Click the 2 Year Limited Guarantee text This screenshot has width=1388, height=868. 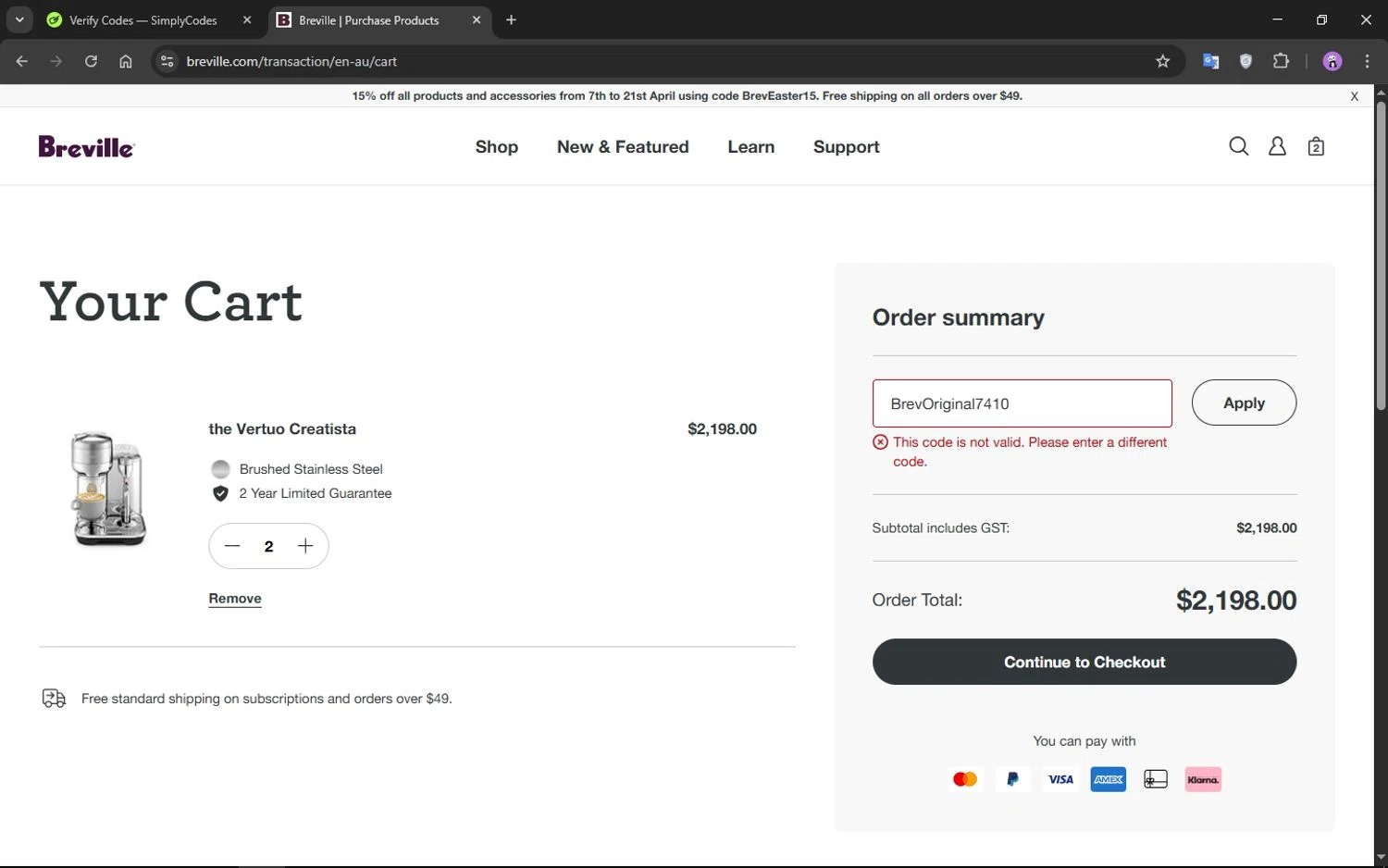(316, 493)
